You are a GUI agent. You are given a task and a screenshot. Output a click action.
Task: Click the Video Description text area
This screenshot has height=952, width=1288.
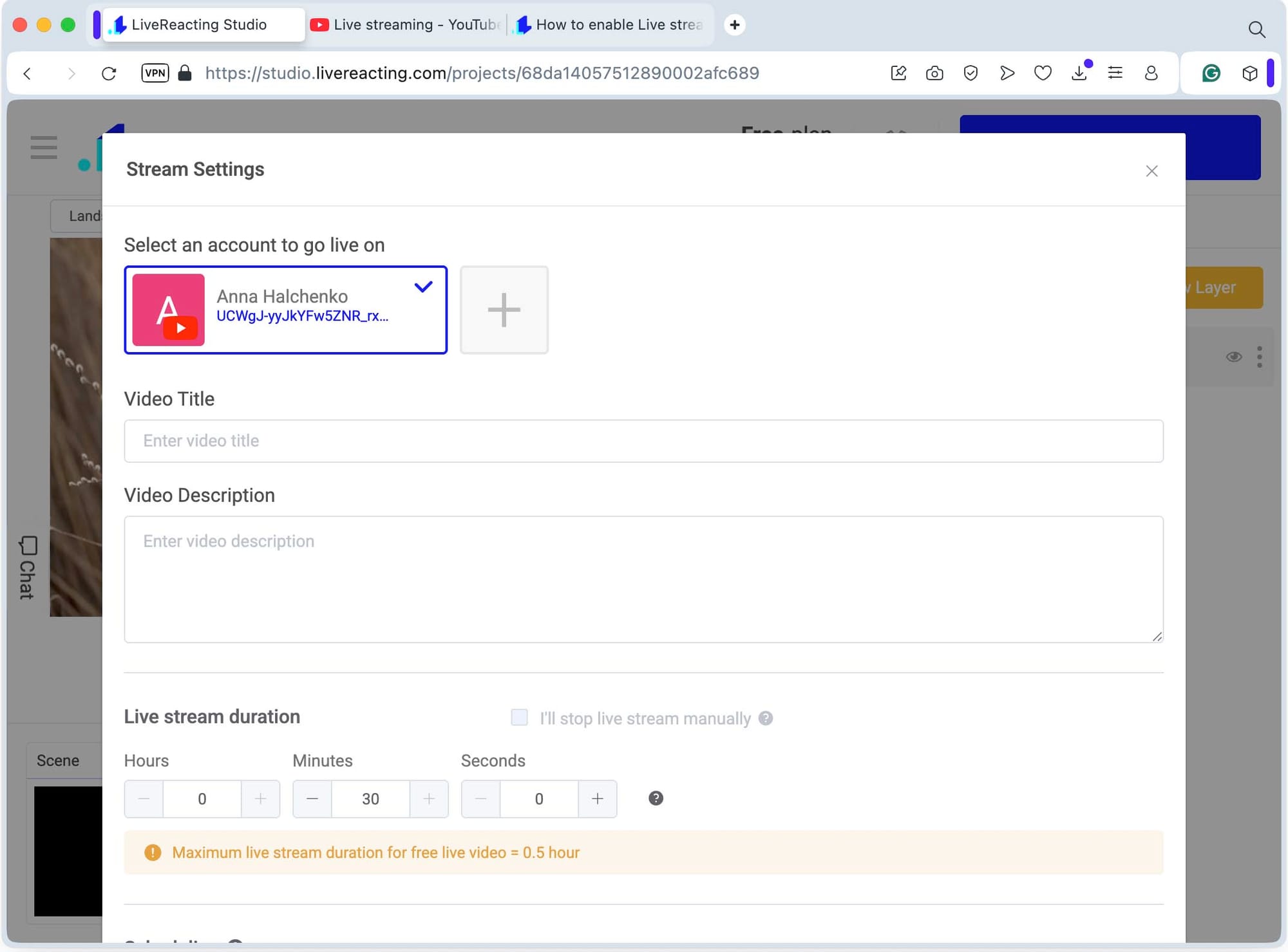[643, 579]
